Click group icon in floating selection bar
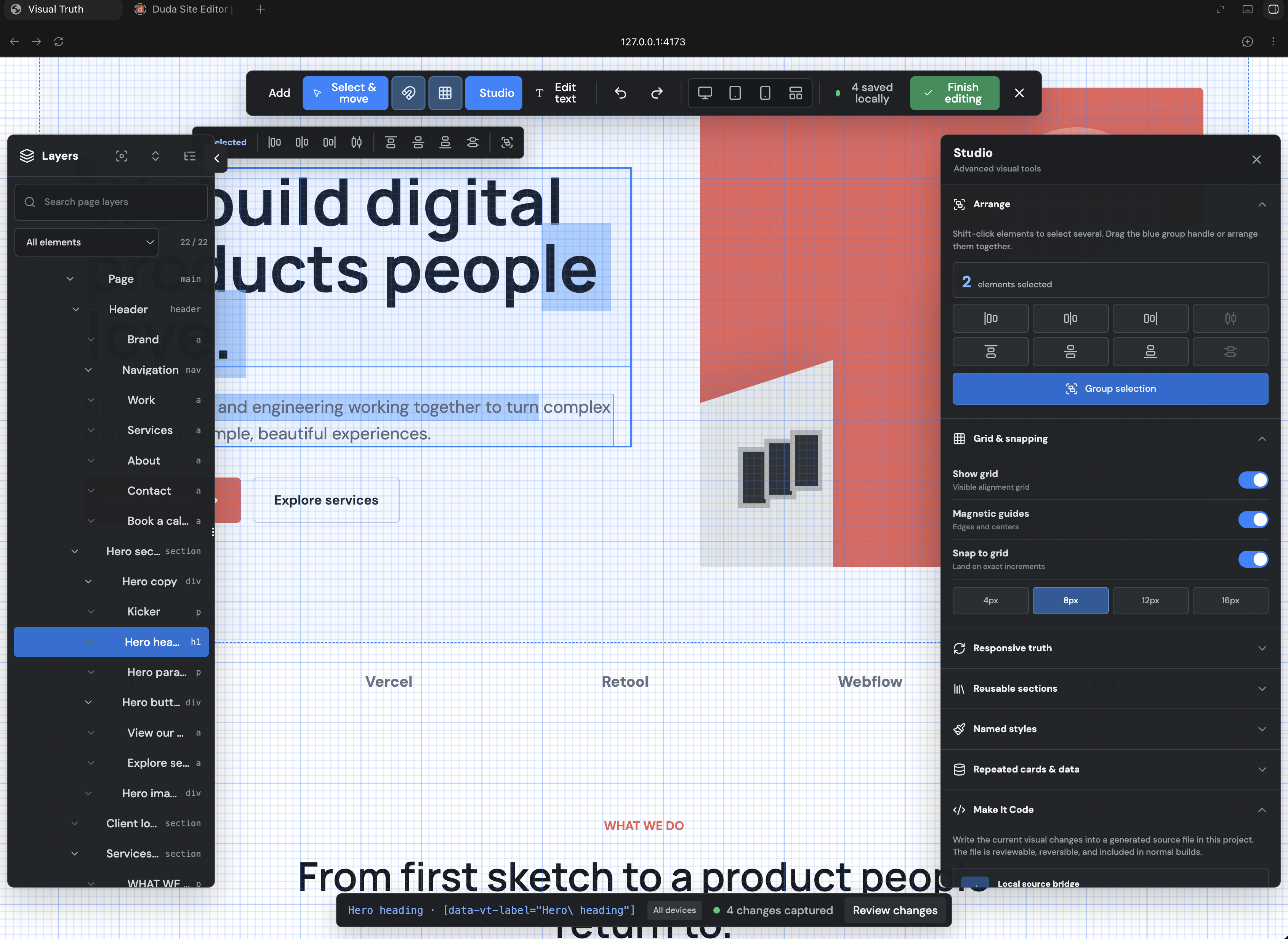The image size is (1288, 939). tap(507, 142)
